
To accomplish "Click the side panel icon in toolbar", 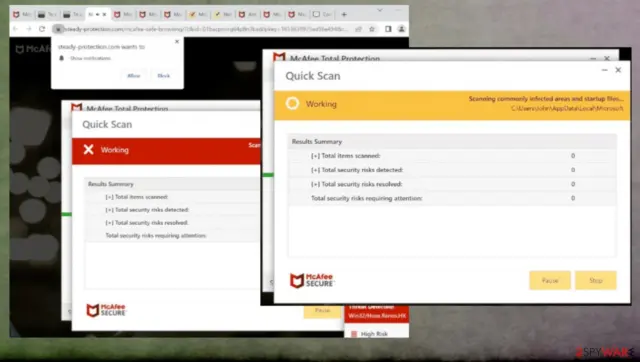I will (x=388, y=29).
